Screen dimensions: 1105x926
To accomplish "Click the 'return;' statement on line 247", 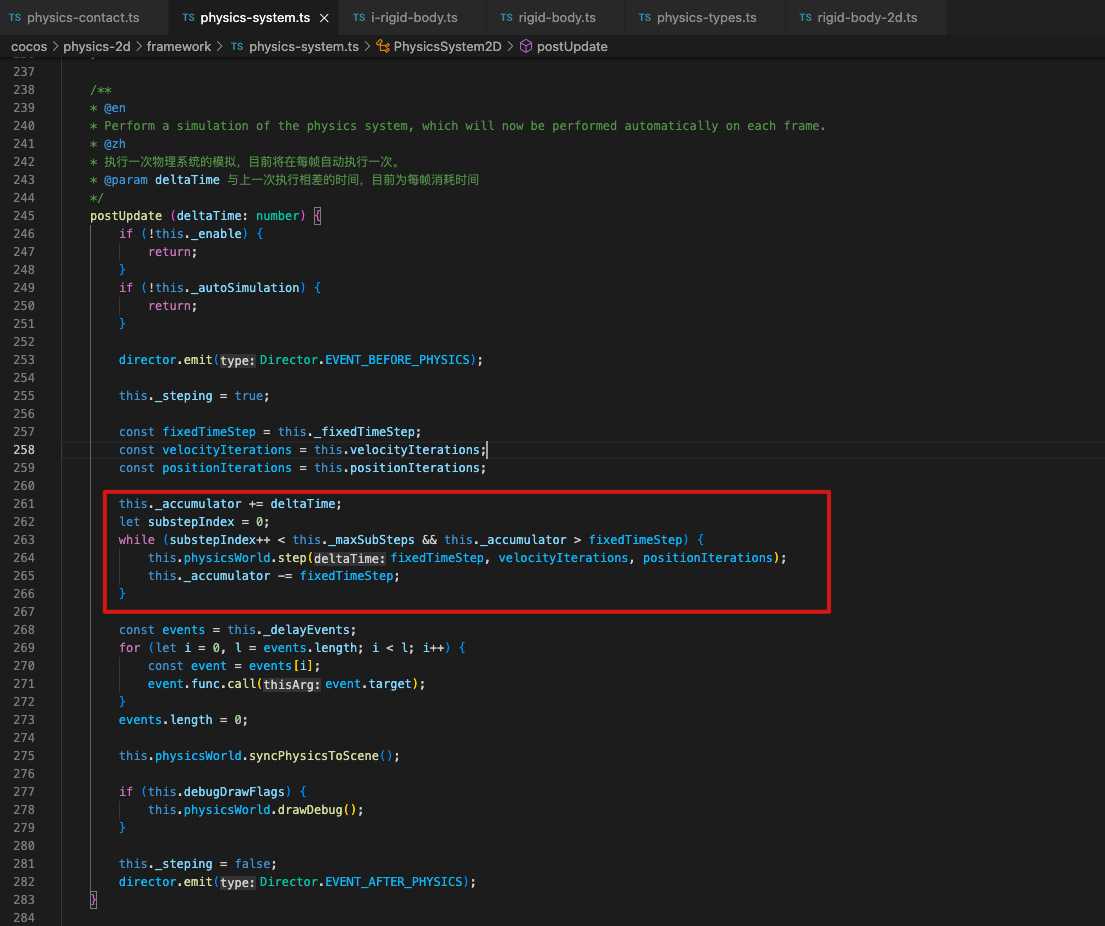I will pyautogui.click(x=173, y=252).
